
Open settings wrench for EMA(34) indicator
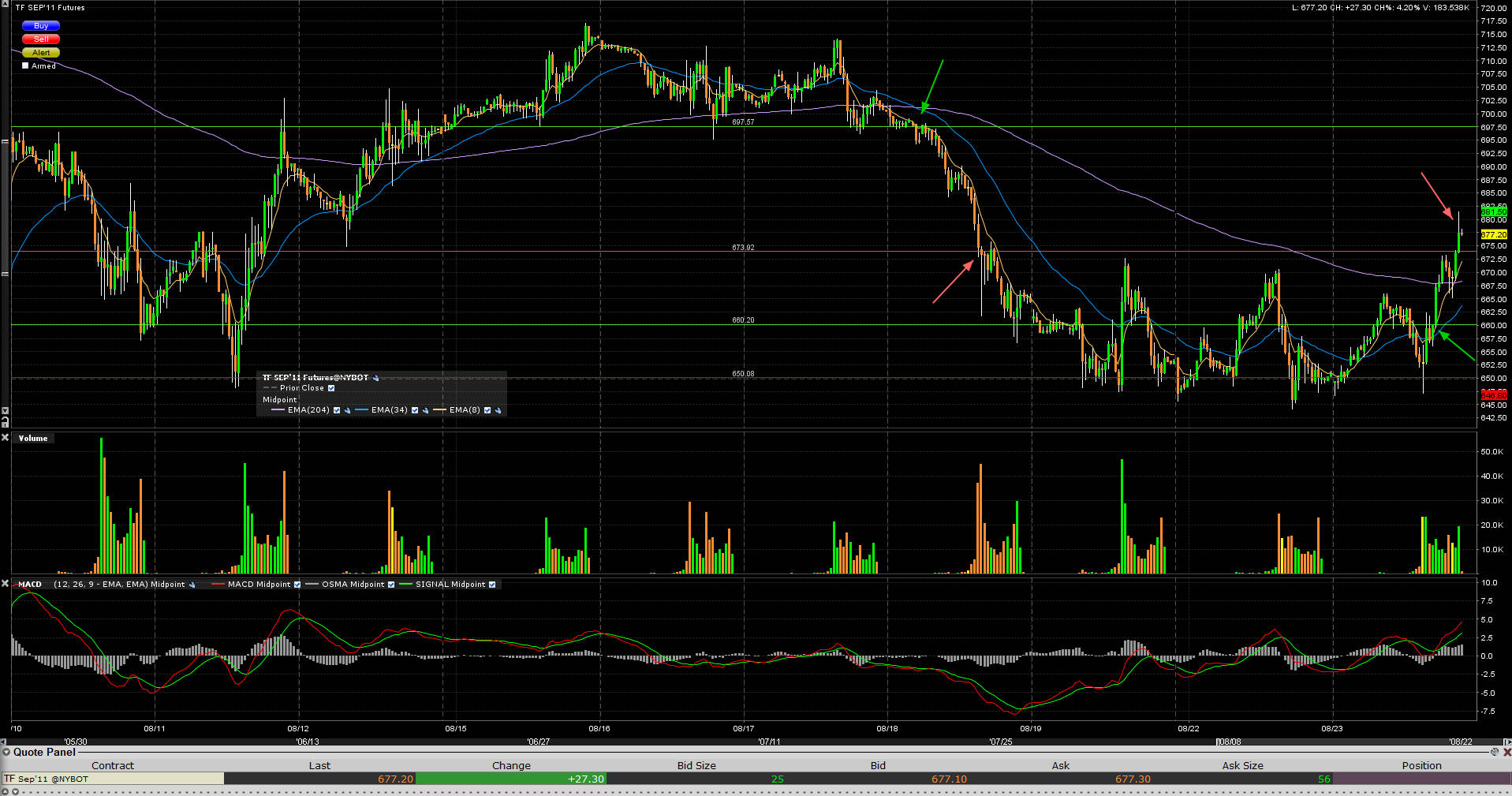point(424,410)
